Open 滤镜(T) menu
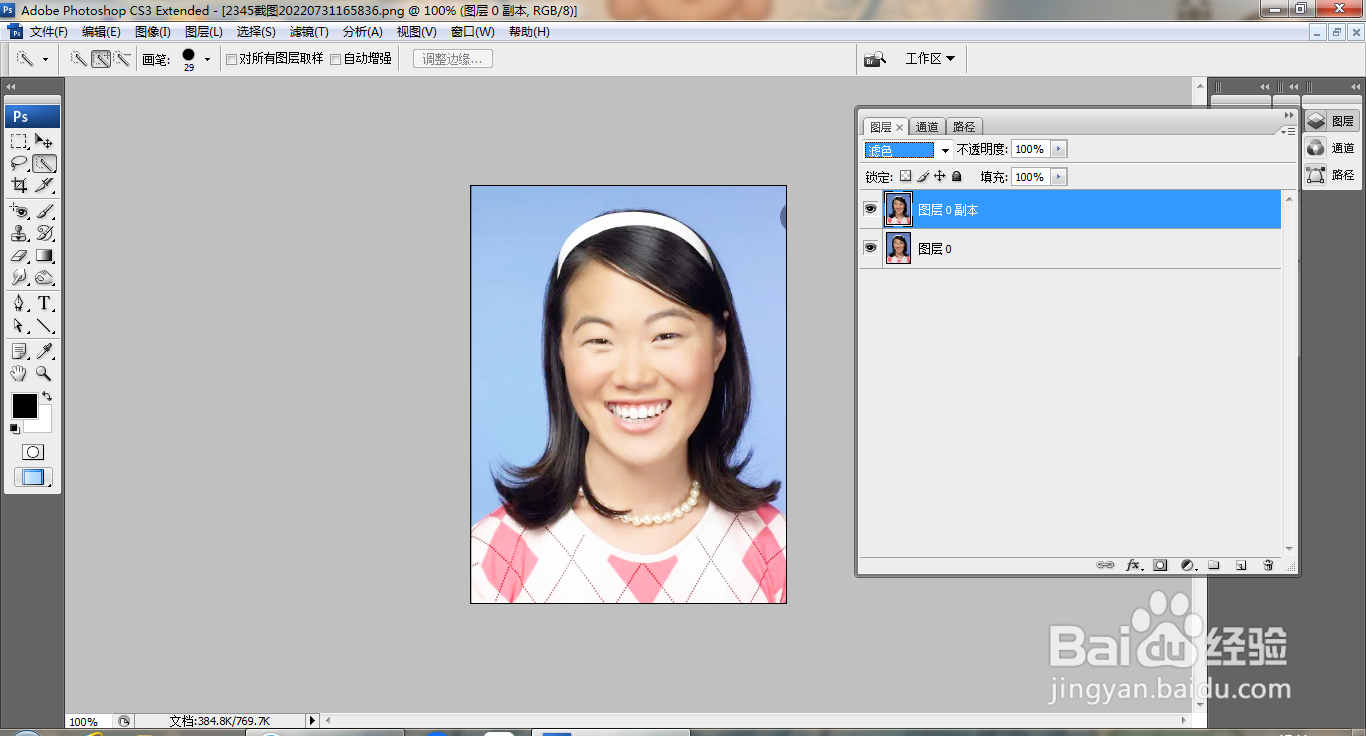This screenshot has height=736, width=1366. pyautogui.click(x=309, y=32)
